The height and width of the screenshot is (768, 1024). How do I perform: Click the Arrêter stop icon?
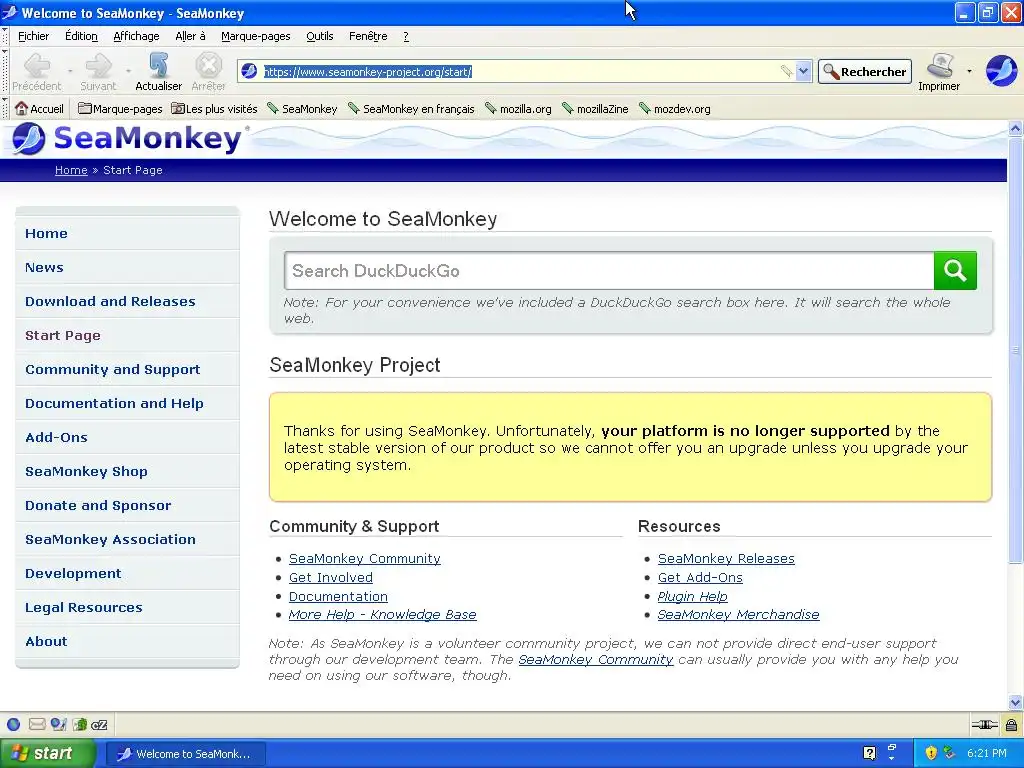click(x=208, y=65)
